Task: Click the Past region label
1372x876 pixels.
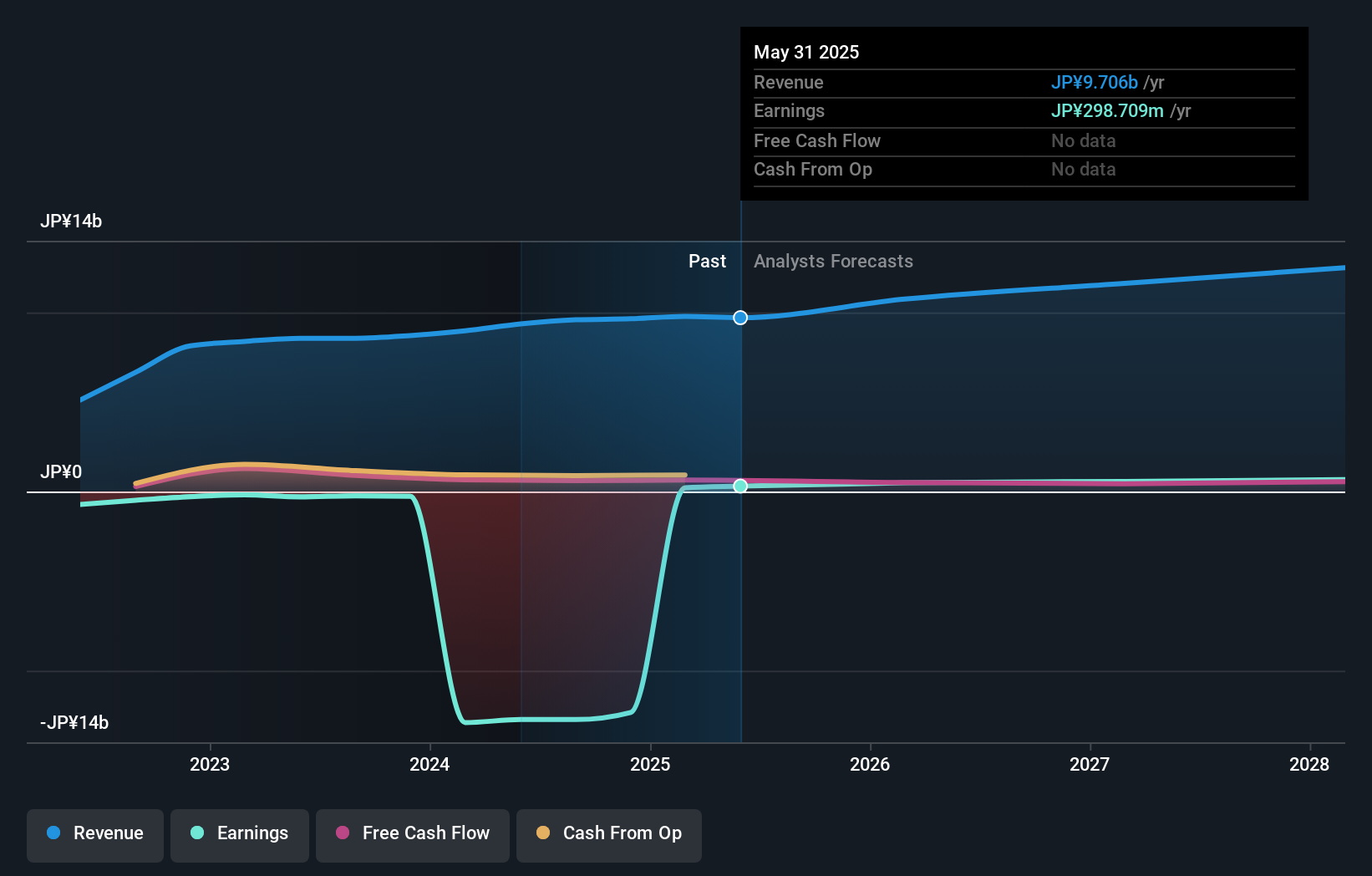Action: tap(707, 262)
